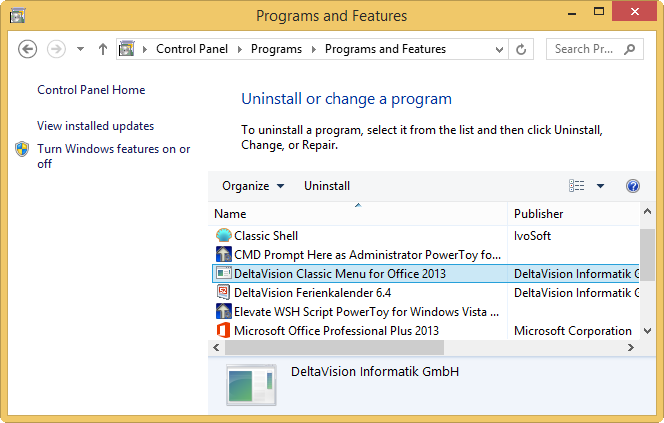Viewport: 664px width, 423px height.
Task: Maximize the Programs and Features window
Action: coord(599,12)
